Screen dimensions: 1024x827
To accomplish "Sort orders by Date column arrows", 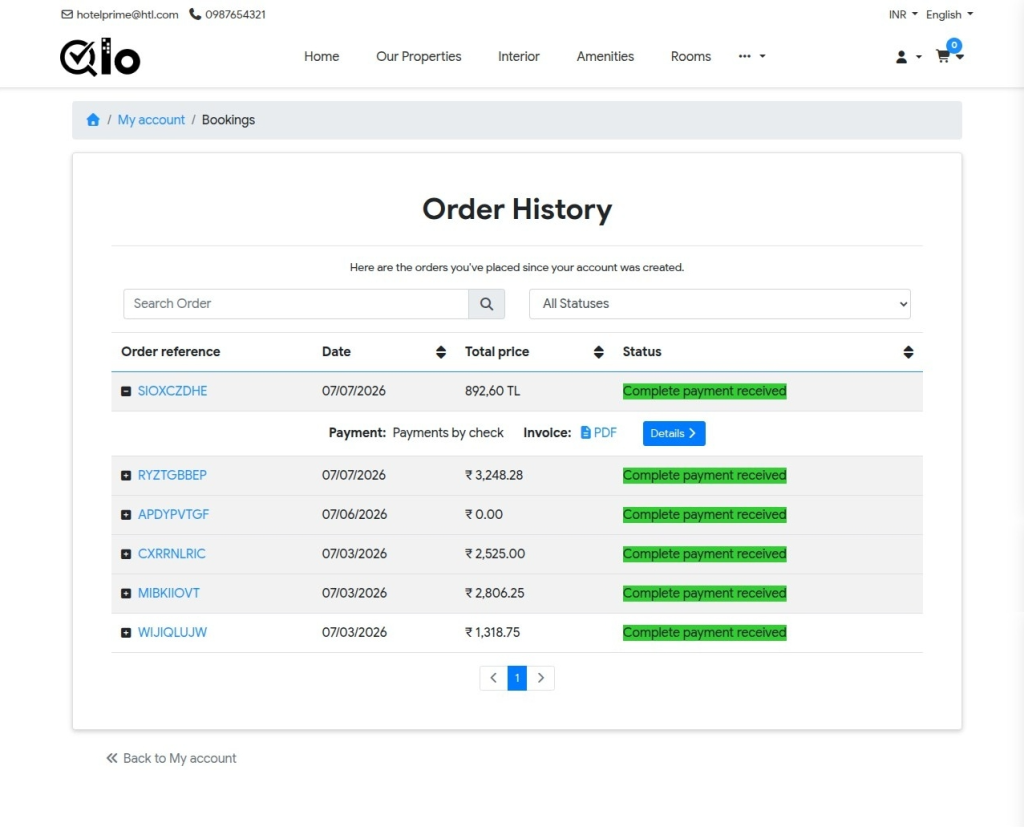I will tap(441, 352).
